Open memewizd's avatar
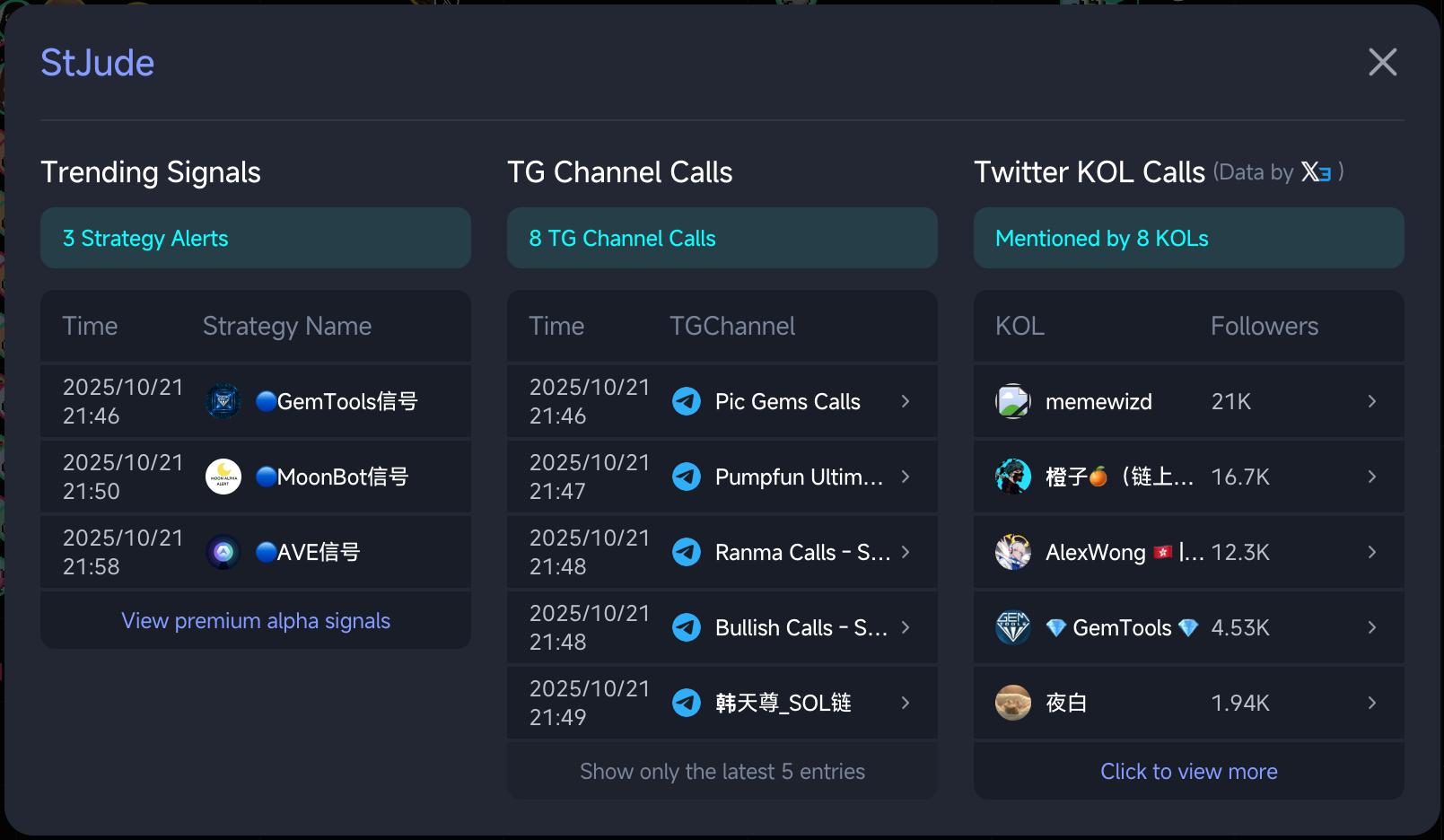Viewport: 1444px width, 840px height. click(x=1013, y=401)
